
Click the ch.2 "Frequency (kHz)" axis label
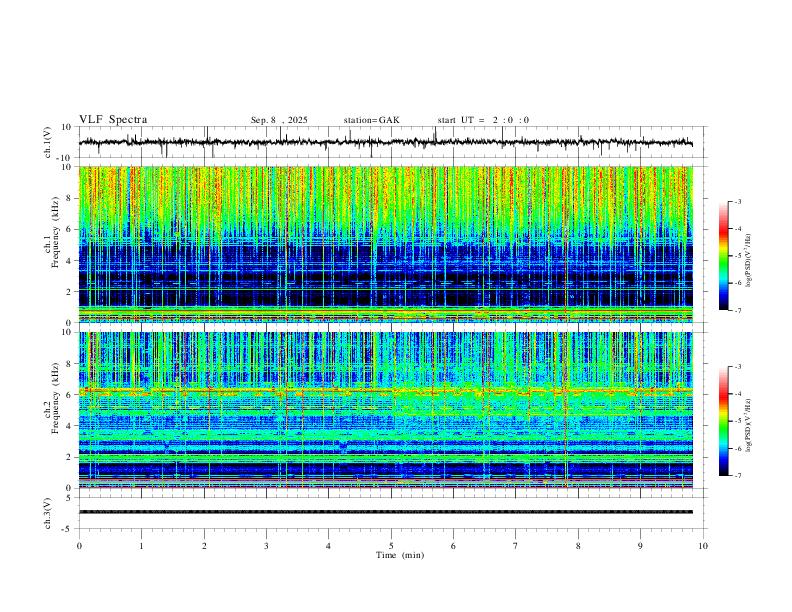pyautogui.click(x=55, y=398)
